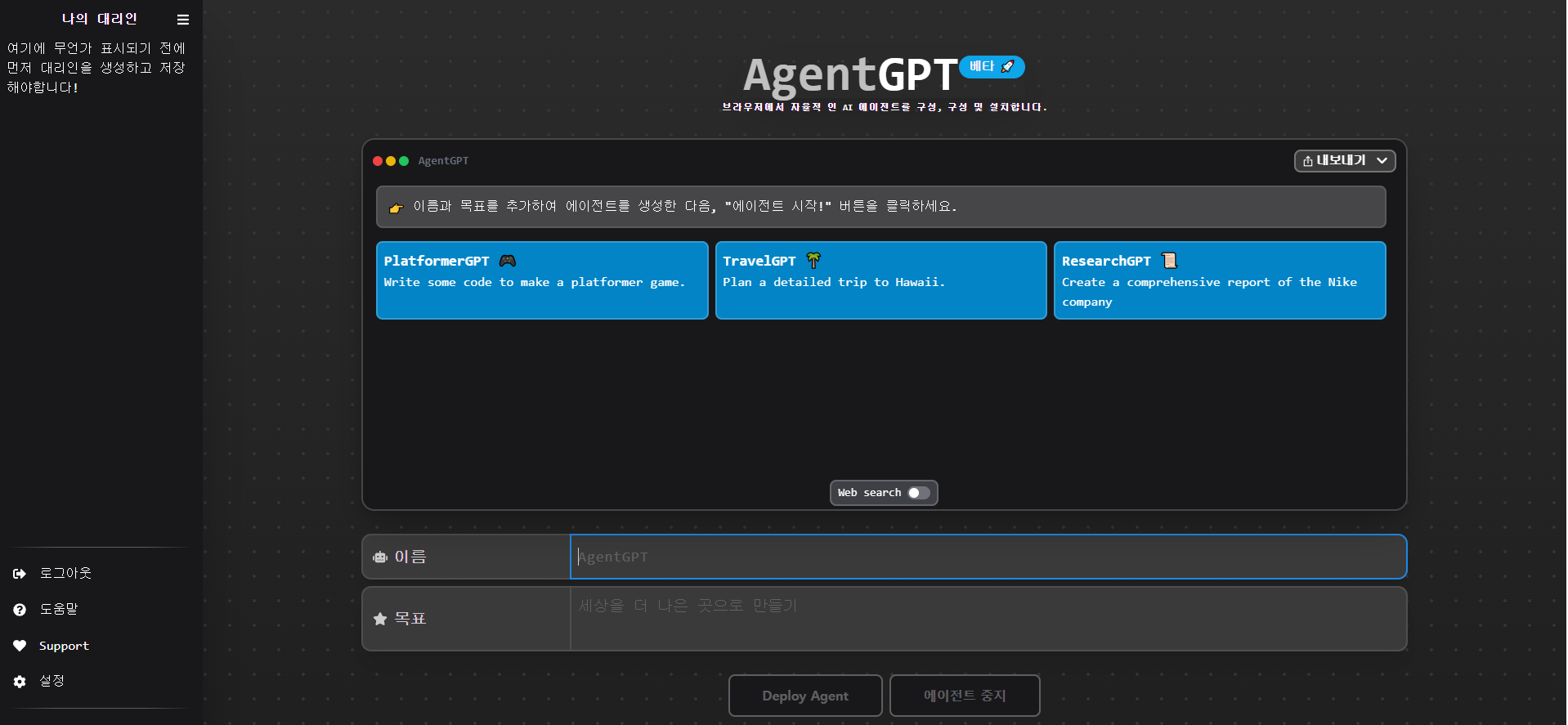Click the AgentGPT heading logo

(850, 75)
